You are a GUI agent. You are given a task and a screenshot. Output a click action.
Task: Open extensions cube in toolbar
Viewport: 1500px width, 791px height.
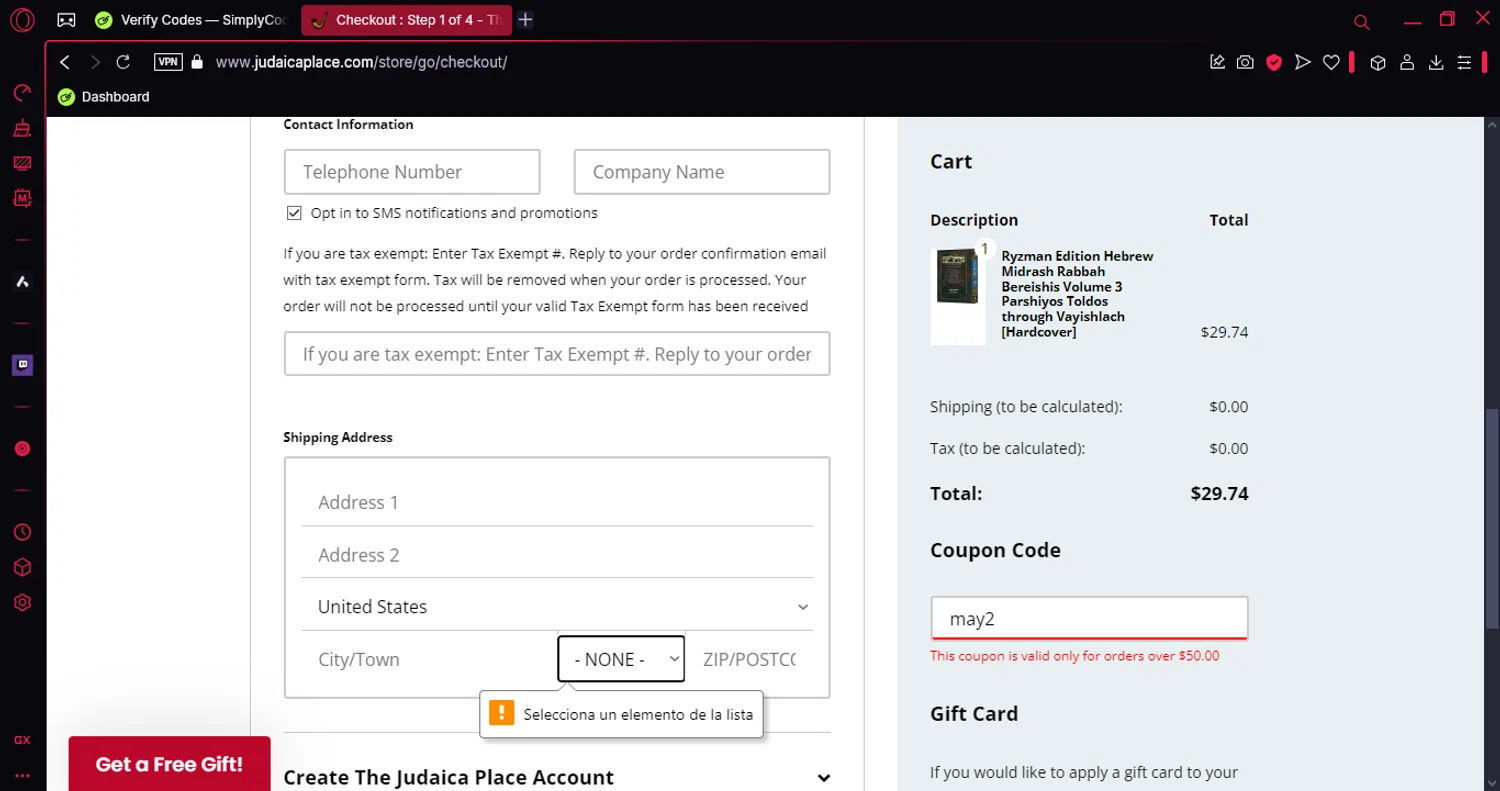(1378, 62)
